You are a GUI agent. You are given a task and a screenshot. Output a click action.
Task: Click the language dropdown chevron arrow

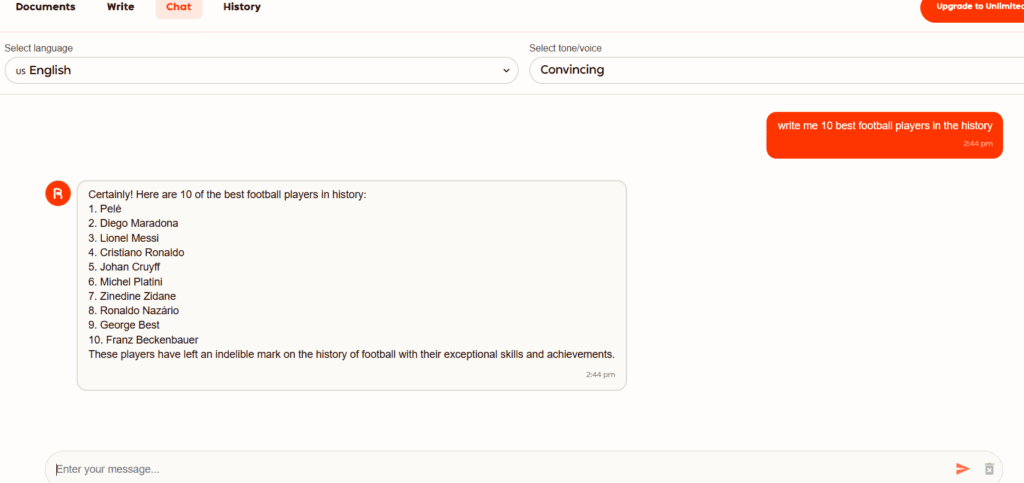[505, 70]
